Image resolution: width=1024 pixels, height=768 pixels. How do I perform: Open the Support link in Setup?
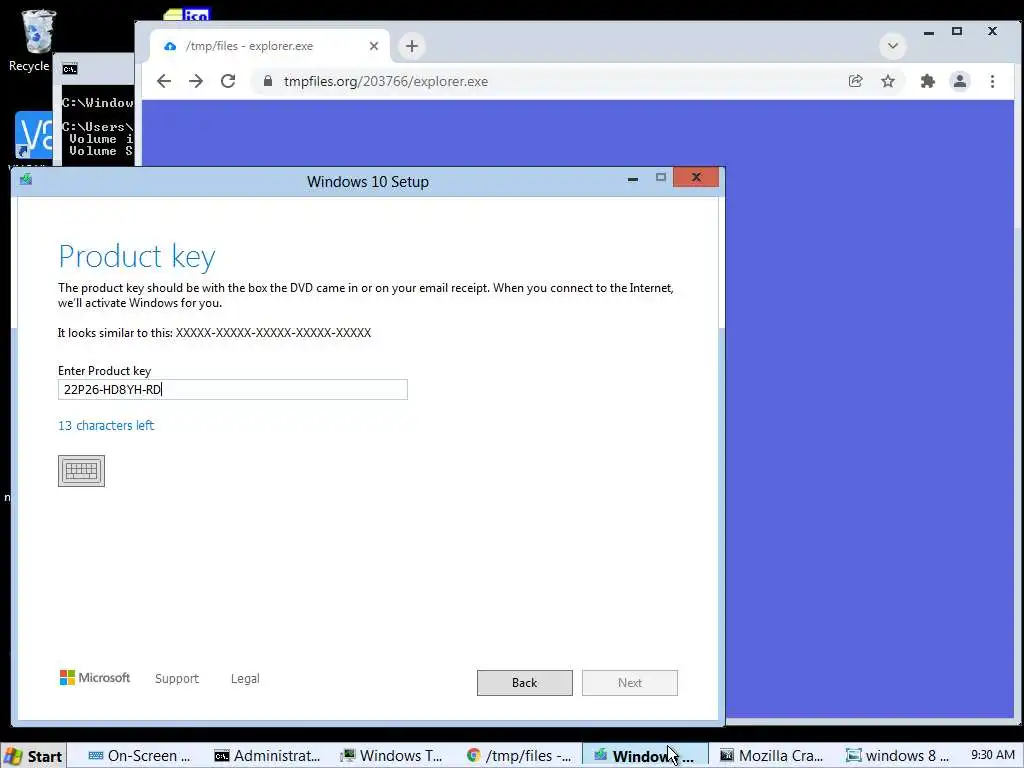click(x=177, y=679)
